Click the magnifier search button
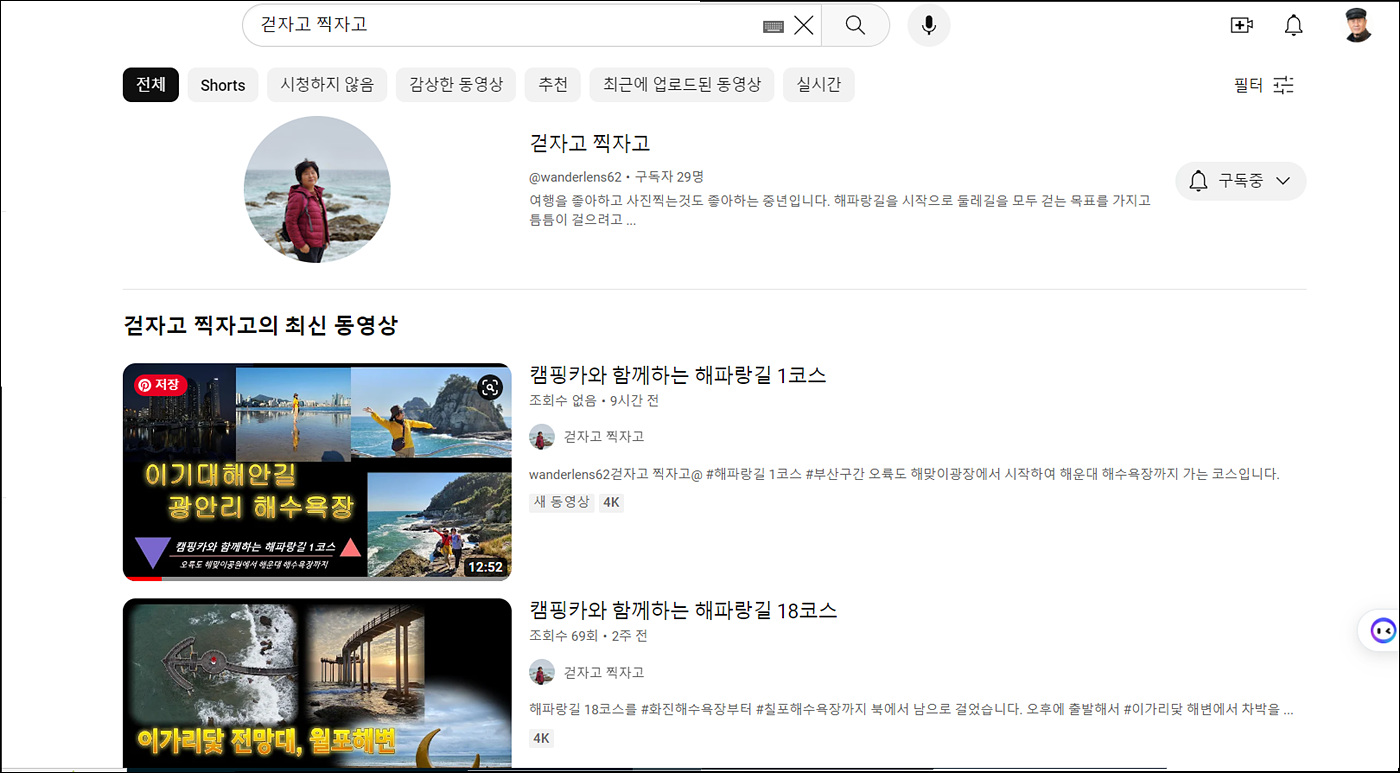The height and width of the screenshot is (773, 1400). click(855, 25)
